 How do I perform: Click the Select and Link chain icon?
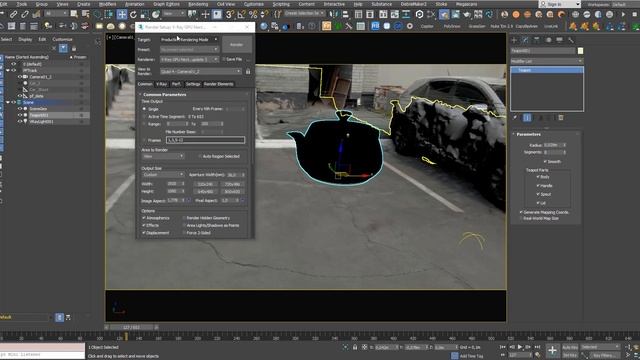click(x=13, y=15)
